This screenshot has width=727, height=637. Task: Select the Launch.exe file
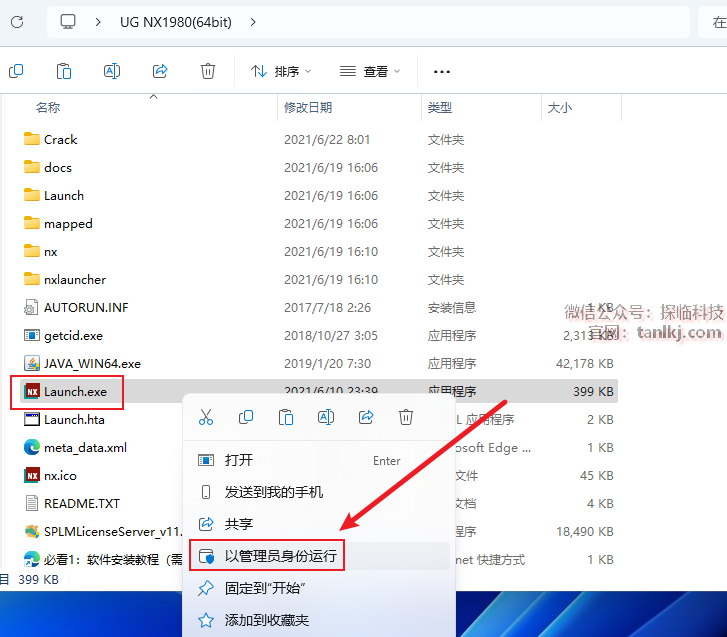75,392
